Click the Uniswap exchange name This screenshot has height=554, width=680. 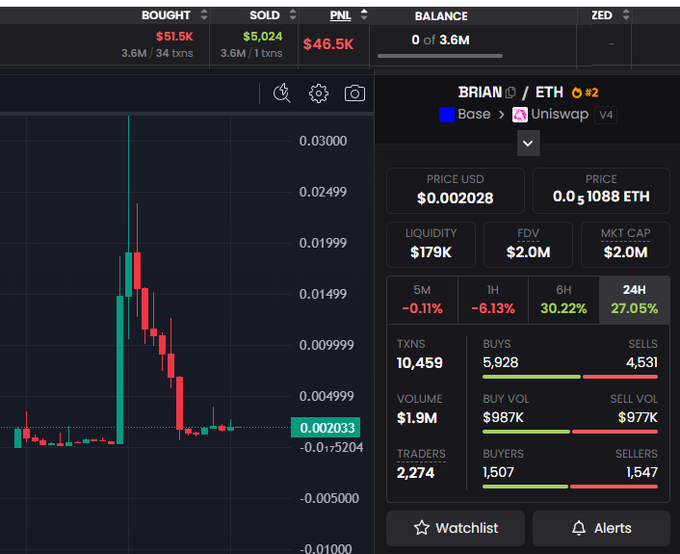click(559, 114)
